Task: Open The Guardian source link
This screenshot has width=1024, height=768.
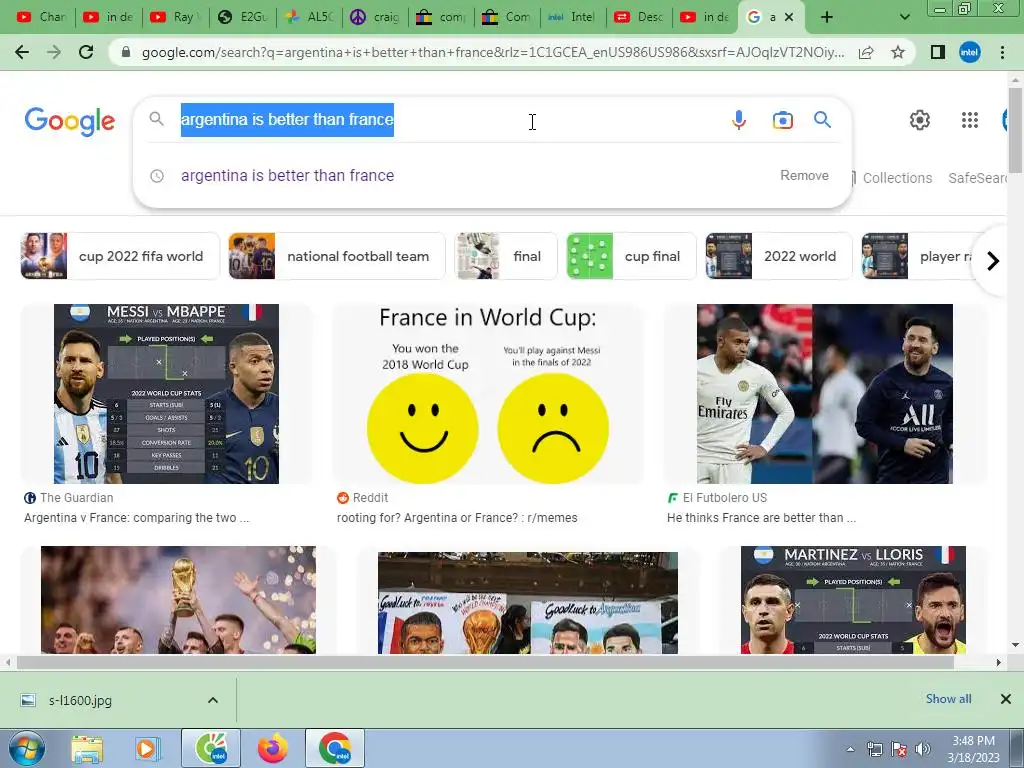Action: pyautogui.click(x=69, y=498)
